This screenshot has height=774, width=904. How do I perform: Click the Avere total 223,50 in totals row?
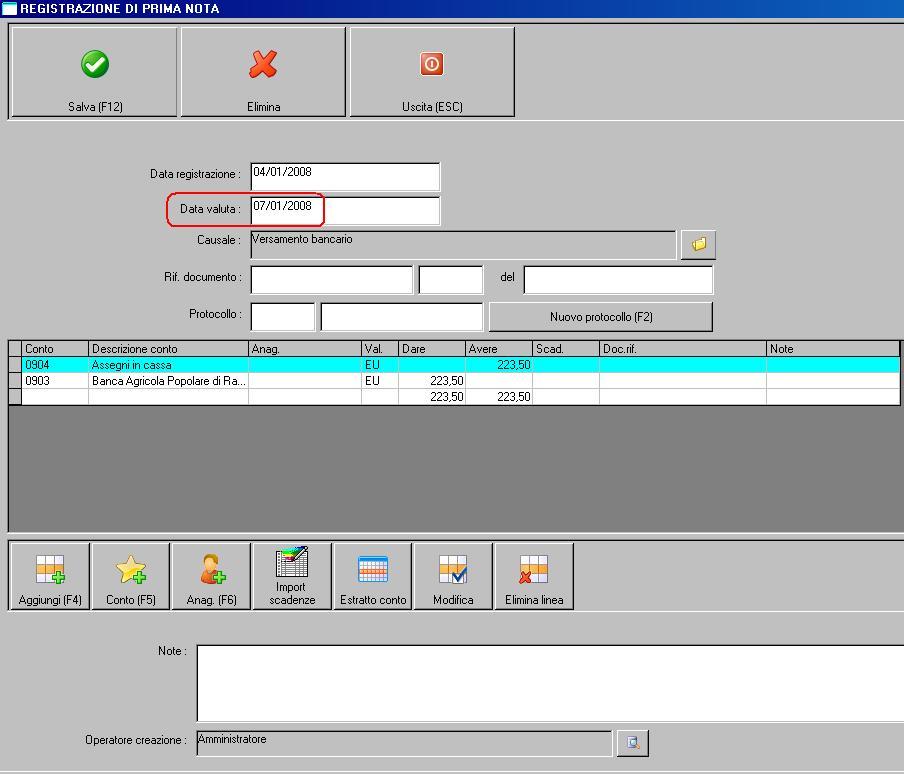pos(499,397)
